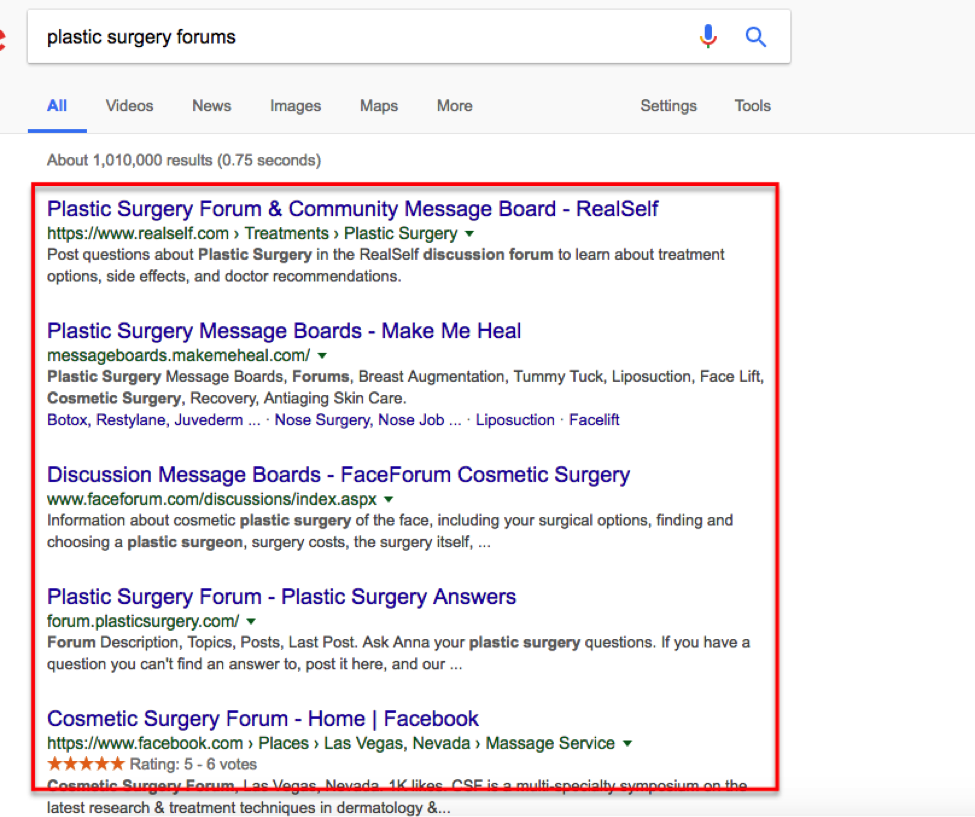Viewport: 975px width, 817px height.
Task: Expand the dropdown arrow beside the realself.com URL
Action: [470, 234]
